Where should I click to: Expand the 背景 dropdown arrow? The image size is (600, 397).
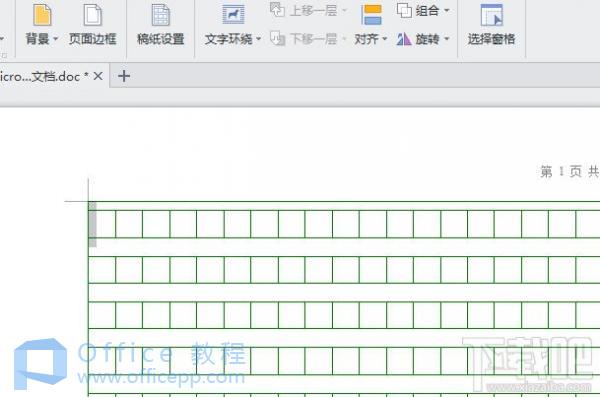55,39
